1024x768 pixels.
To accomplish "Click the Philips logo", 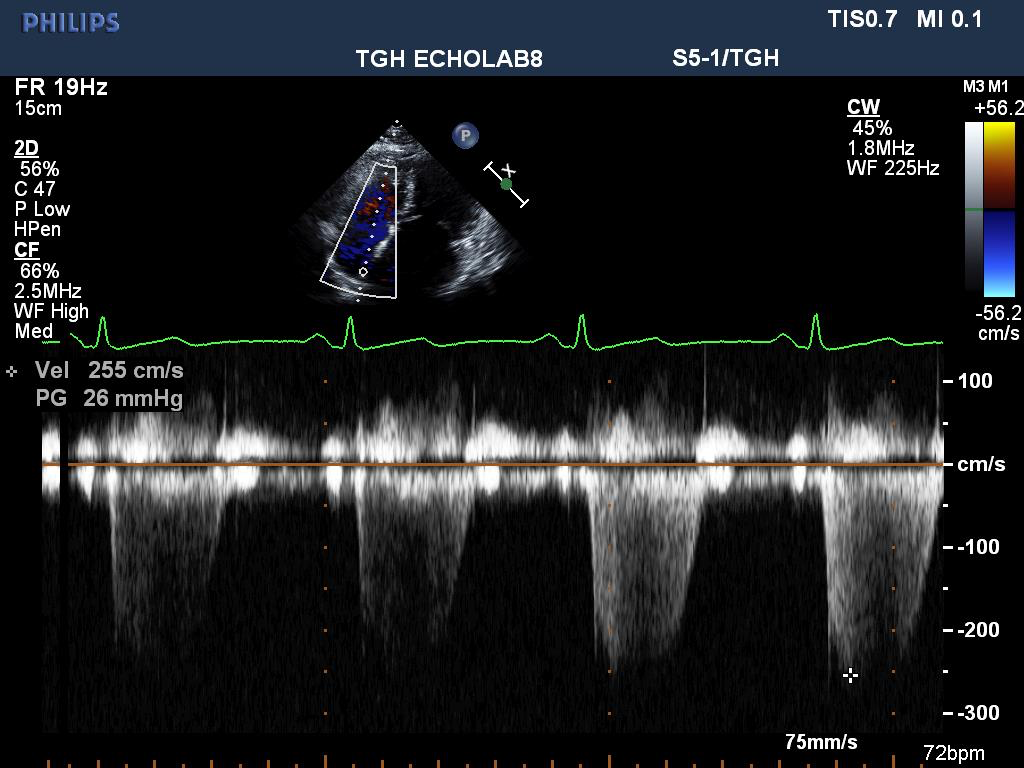I will point(70,22).
